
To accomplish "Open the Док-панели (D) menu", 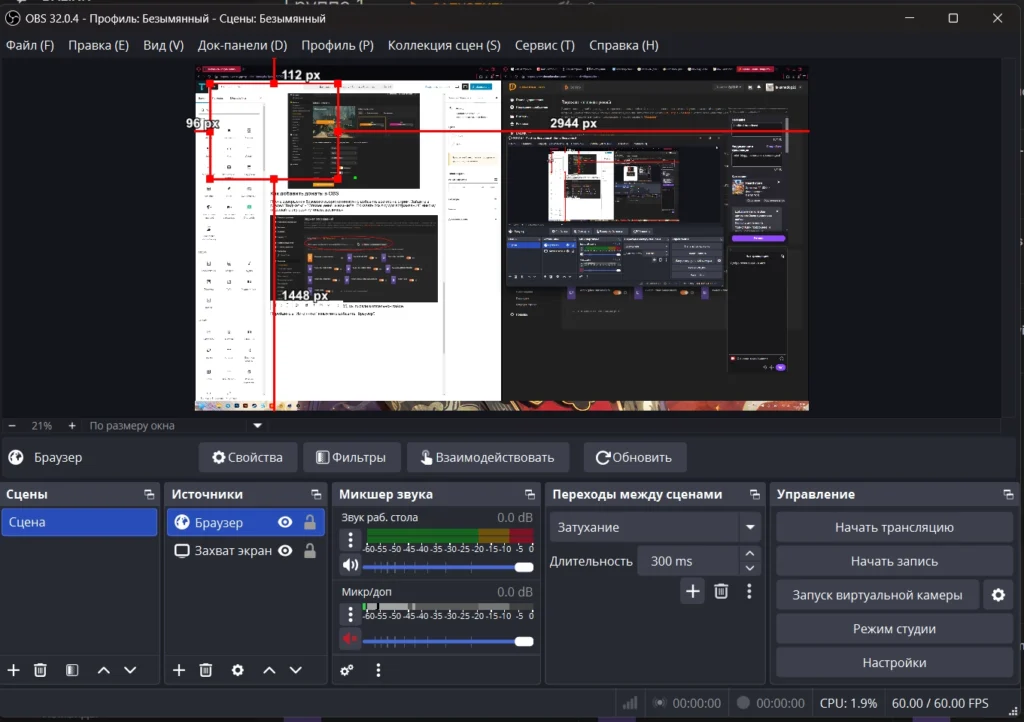I will 242,45.
